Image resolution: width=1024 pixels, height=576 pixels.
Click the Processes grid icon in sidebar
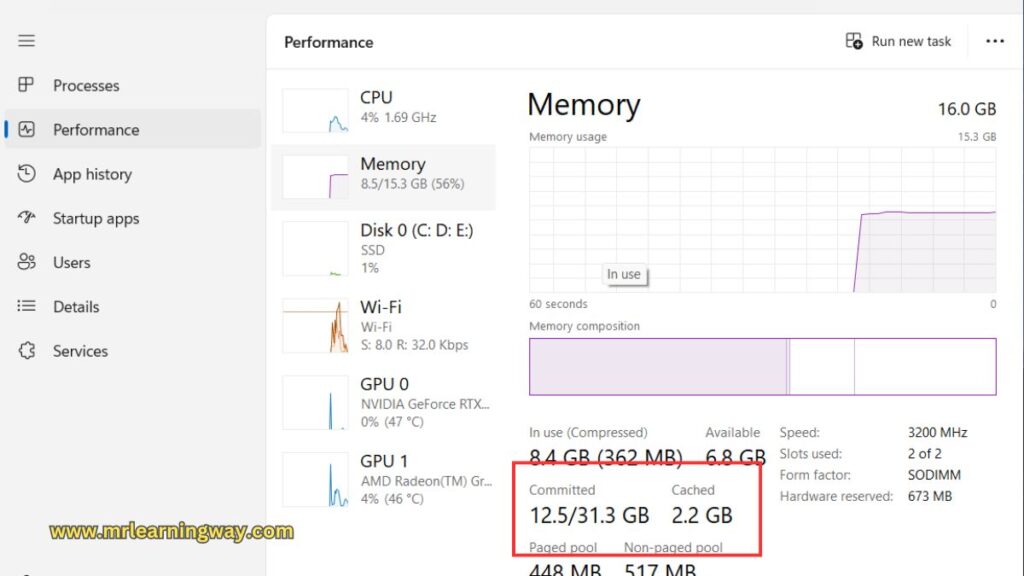click(x=27, y=86)
